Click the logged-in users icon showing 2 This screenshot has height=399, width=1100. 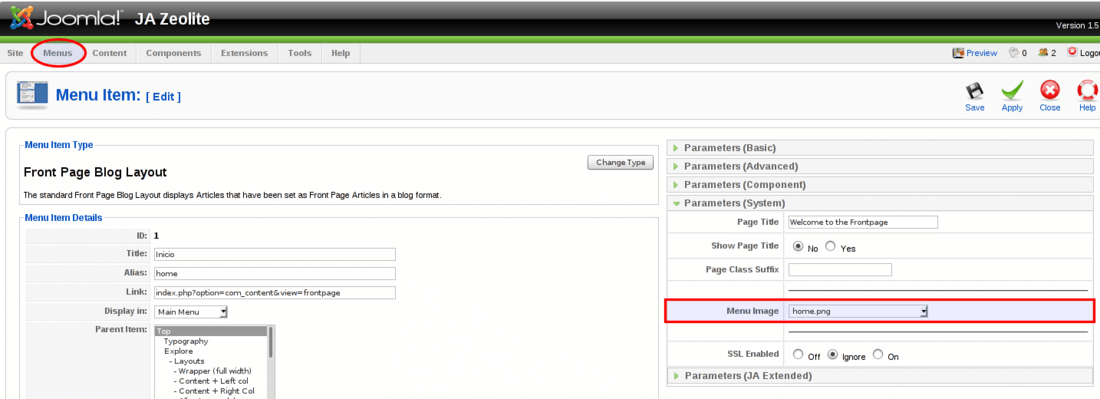coord(1043,53)
